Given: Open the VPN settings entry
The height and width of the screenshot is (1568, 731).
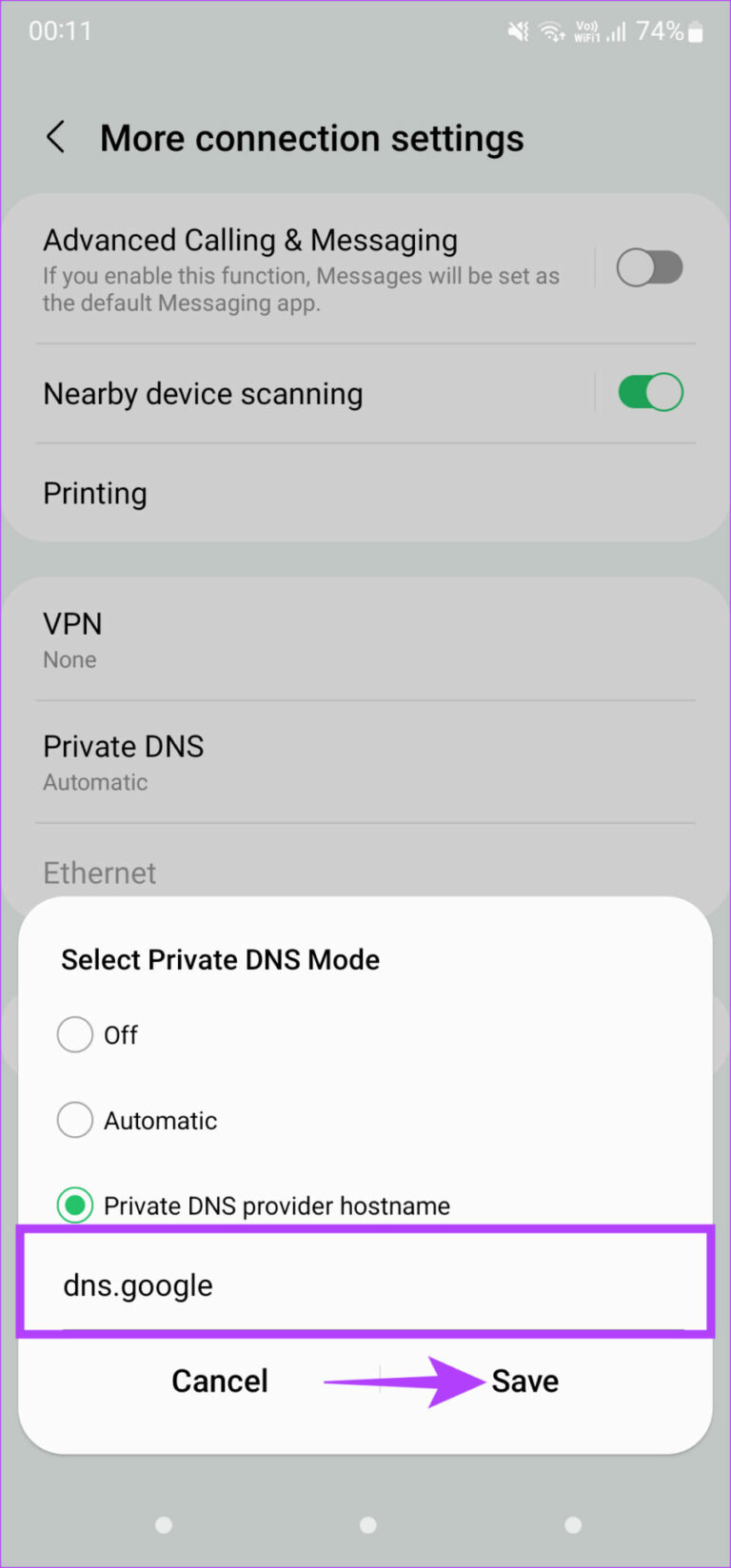Looking at the screenshot, I should point(72,638).
